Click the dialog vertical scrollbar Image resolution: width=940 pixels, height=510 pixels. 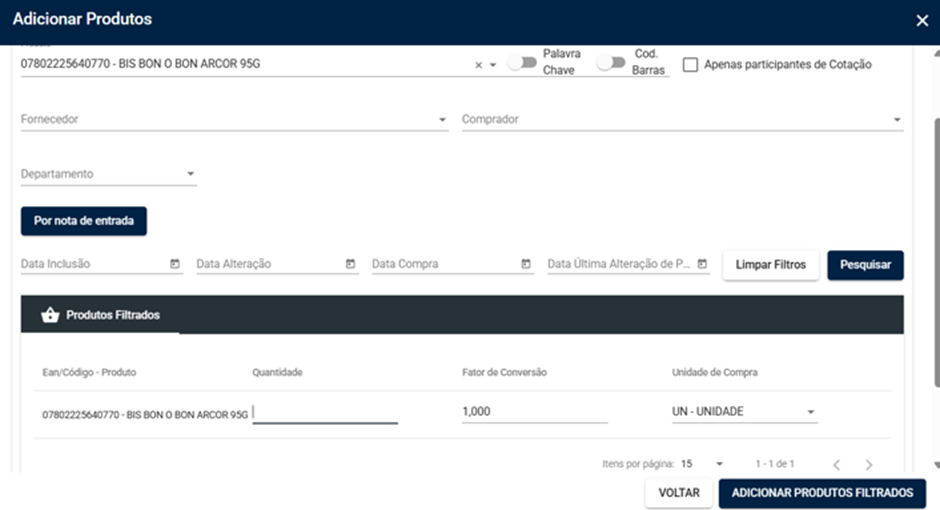tap(936, 252)
